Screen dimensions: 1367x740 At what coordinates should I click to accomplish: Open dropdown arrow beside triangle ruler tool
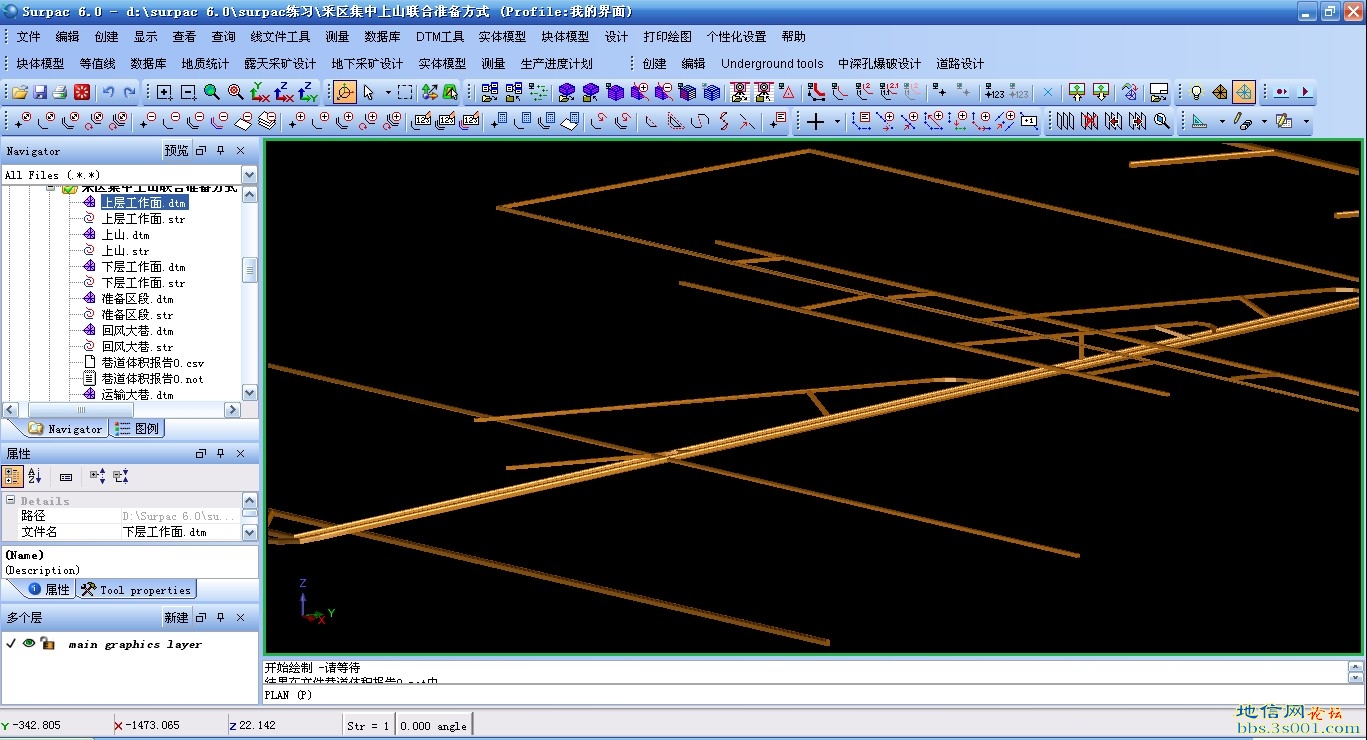pos(1222,121)
